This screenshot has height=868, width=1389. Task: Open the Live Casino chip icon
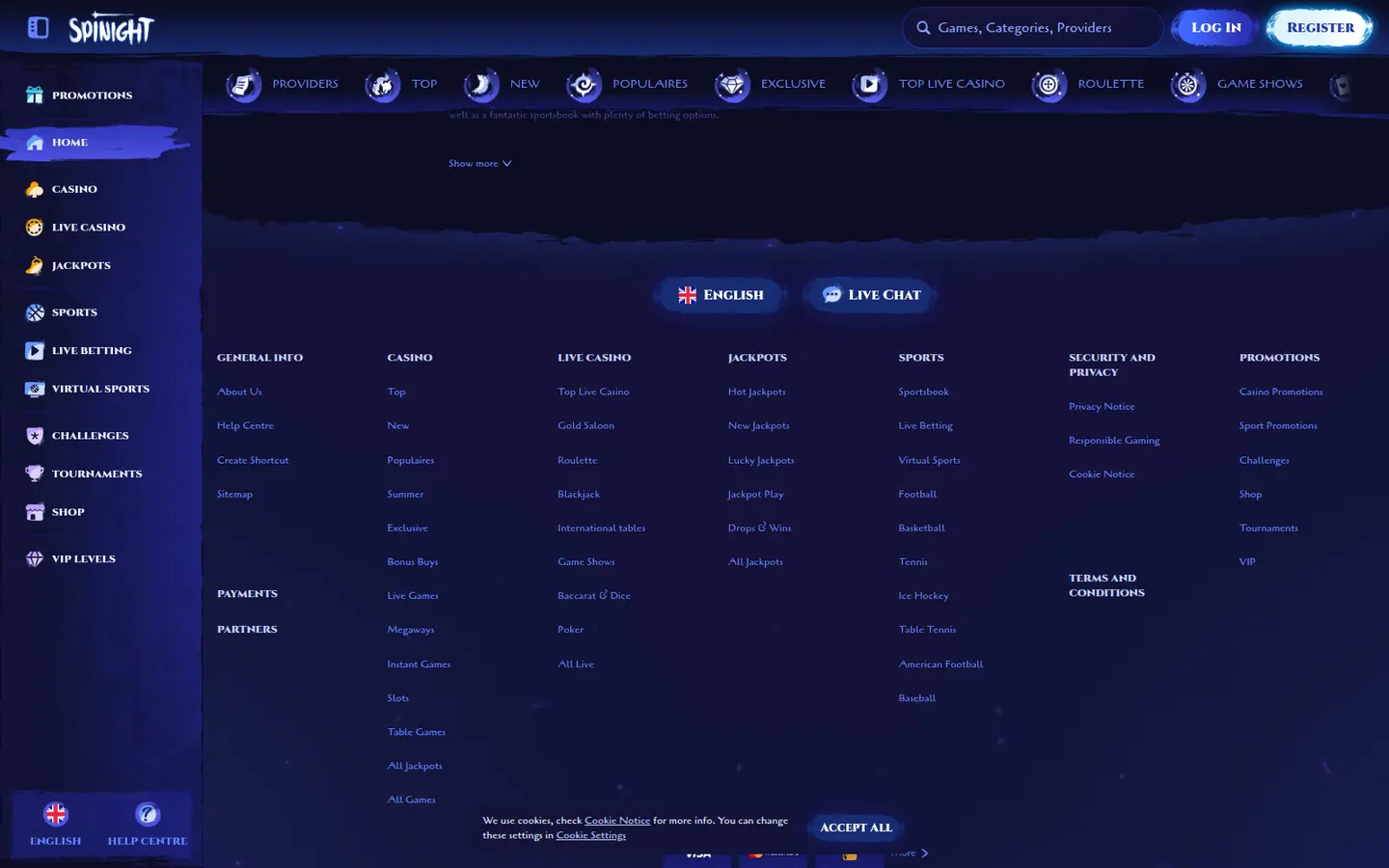pos(35,228)
